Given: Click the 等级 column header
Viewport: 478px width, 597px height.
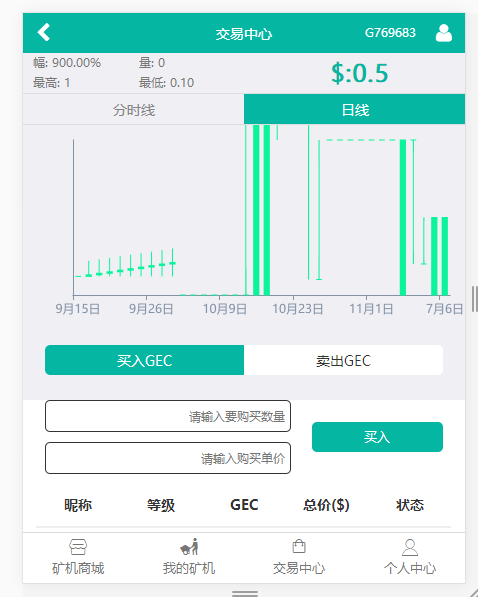Looking at the screenshot, I should click(161, 505).
